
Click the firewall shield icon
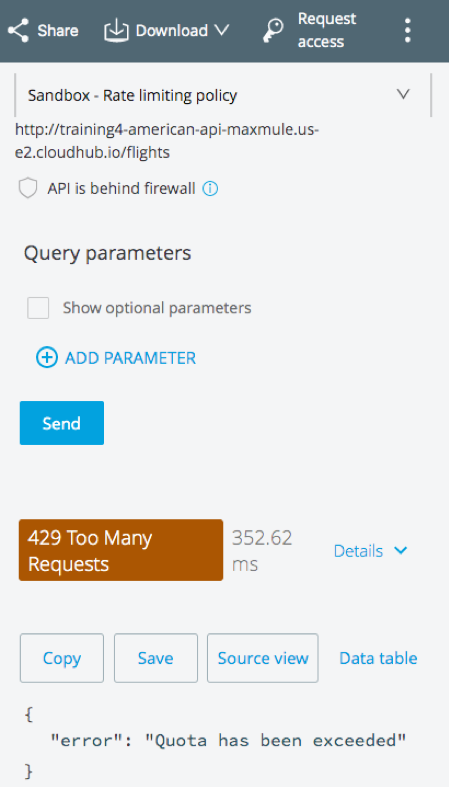tap(28, 189)
